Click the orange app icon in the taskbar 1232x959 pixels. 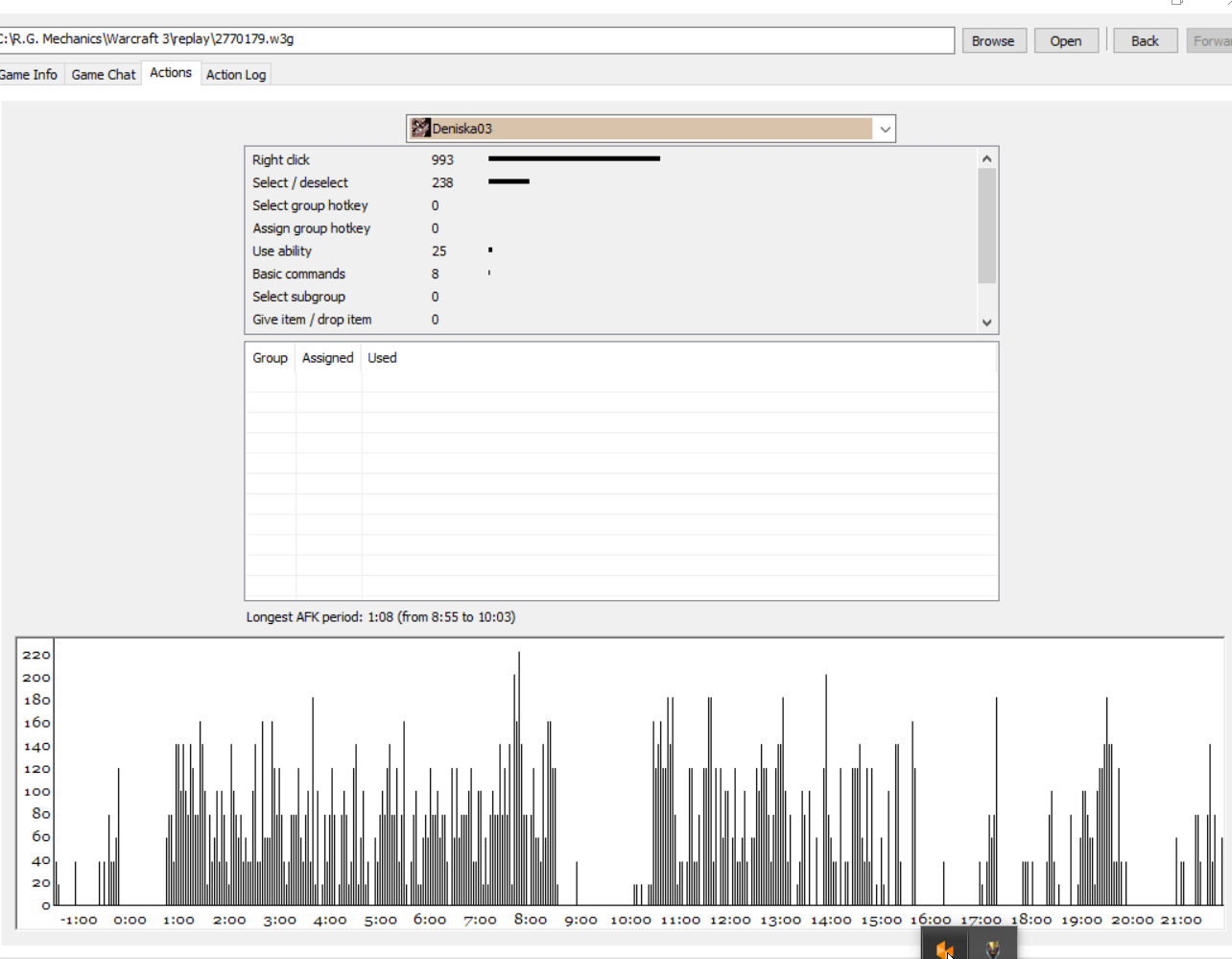pyautogui.click(x=944, y=948)
